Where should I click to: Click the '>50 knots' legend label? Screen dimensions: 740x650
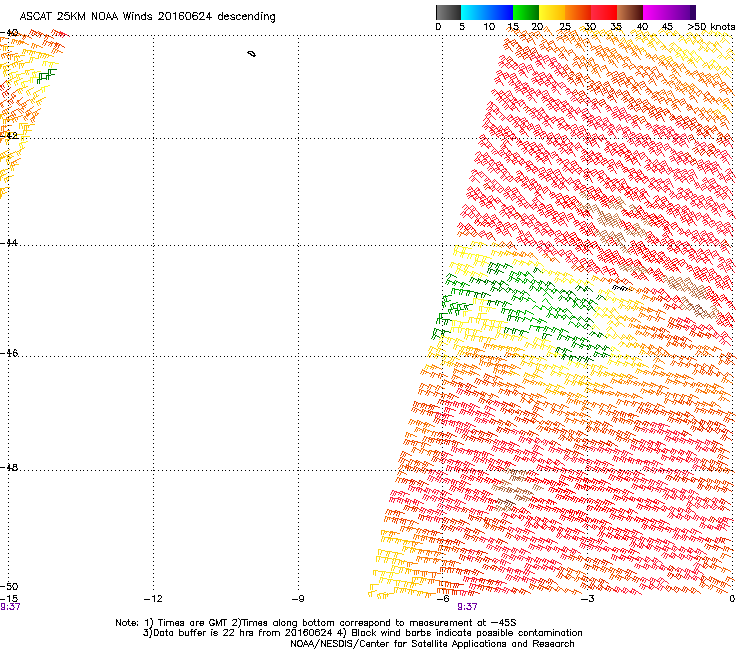711,27
